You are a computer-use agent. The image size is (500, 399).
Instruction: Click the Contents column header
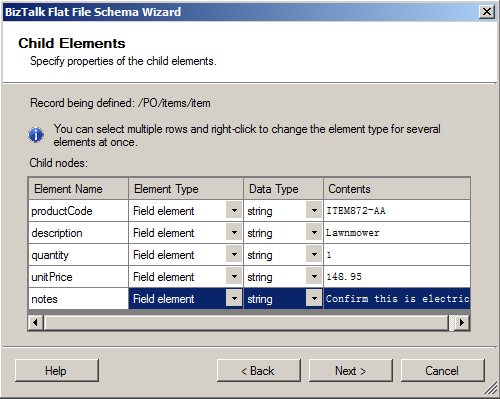397,189
